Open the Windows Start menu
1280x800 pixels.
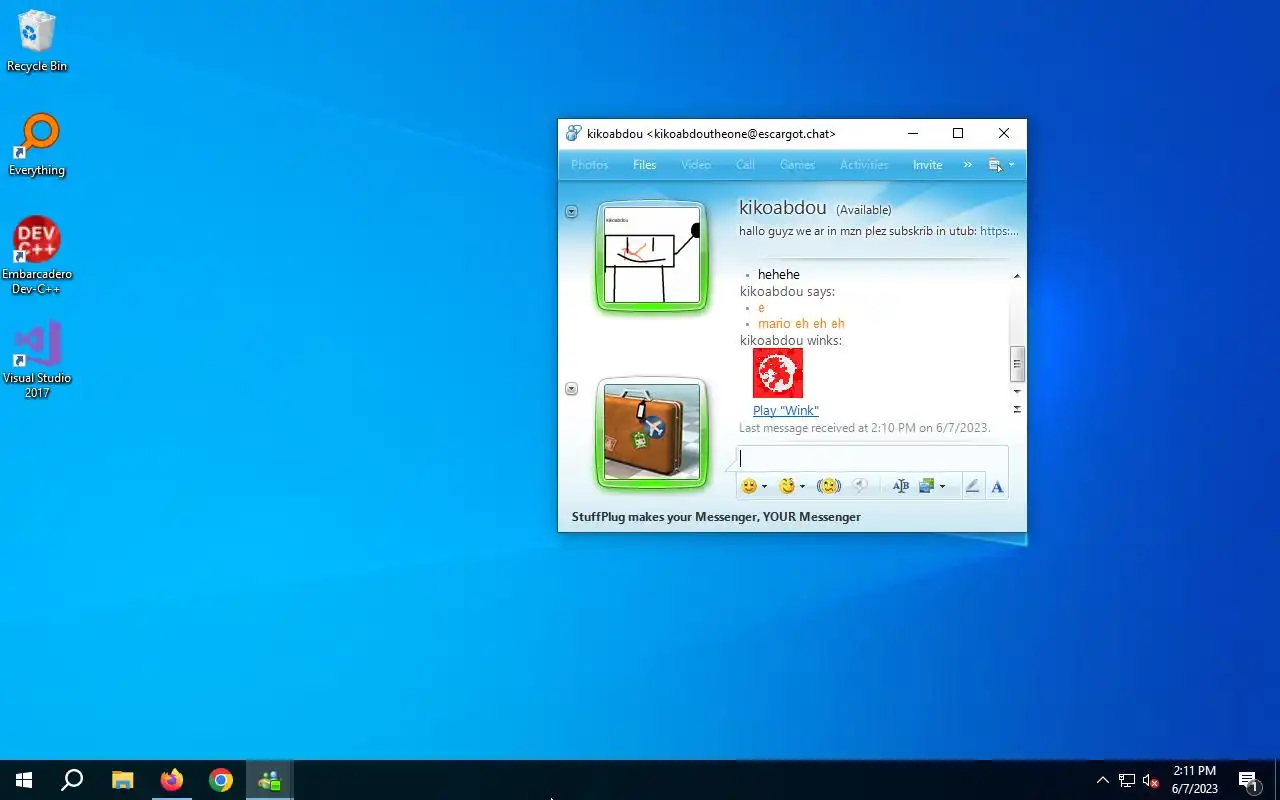pos(24,780)
